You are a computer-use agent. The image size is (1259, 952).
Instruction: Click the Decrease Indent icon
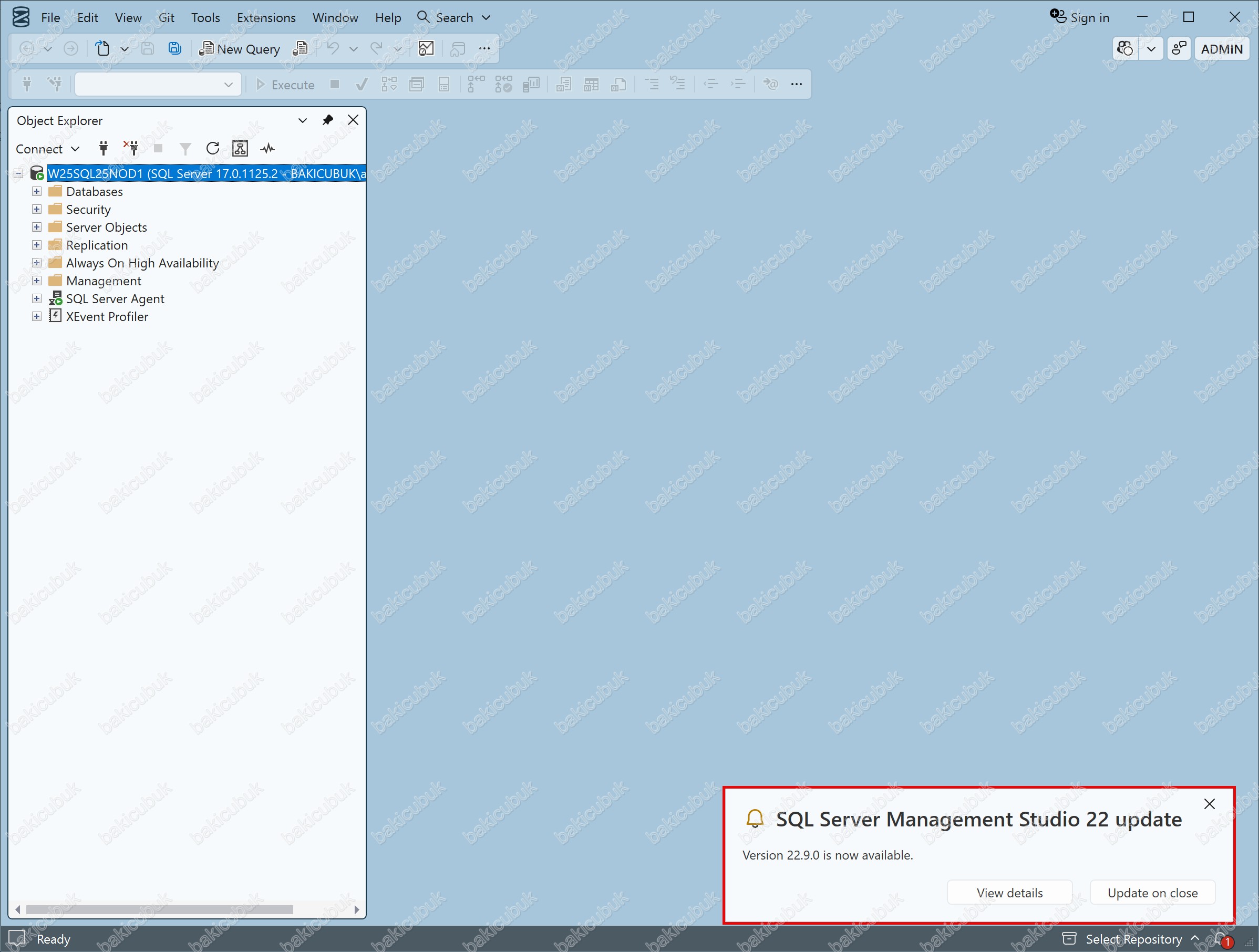[x=711, y=85]
